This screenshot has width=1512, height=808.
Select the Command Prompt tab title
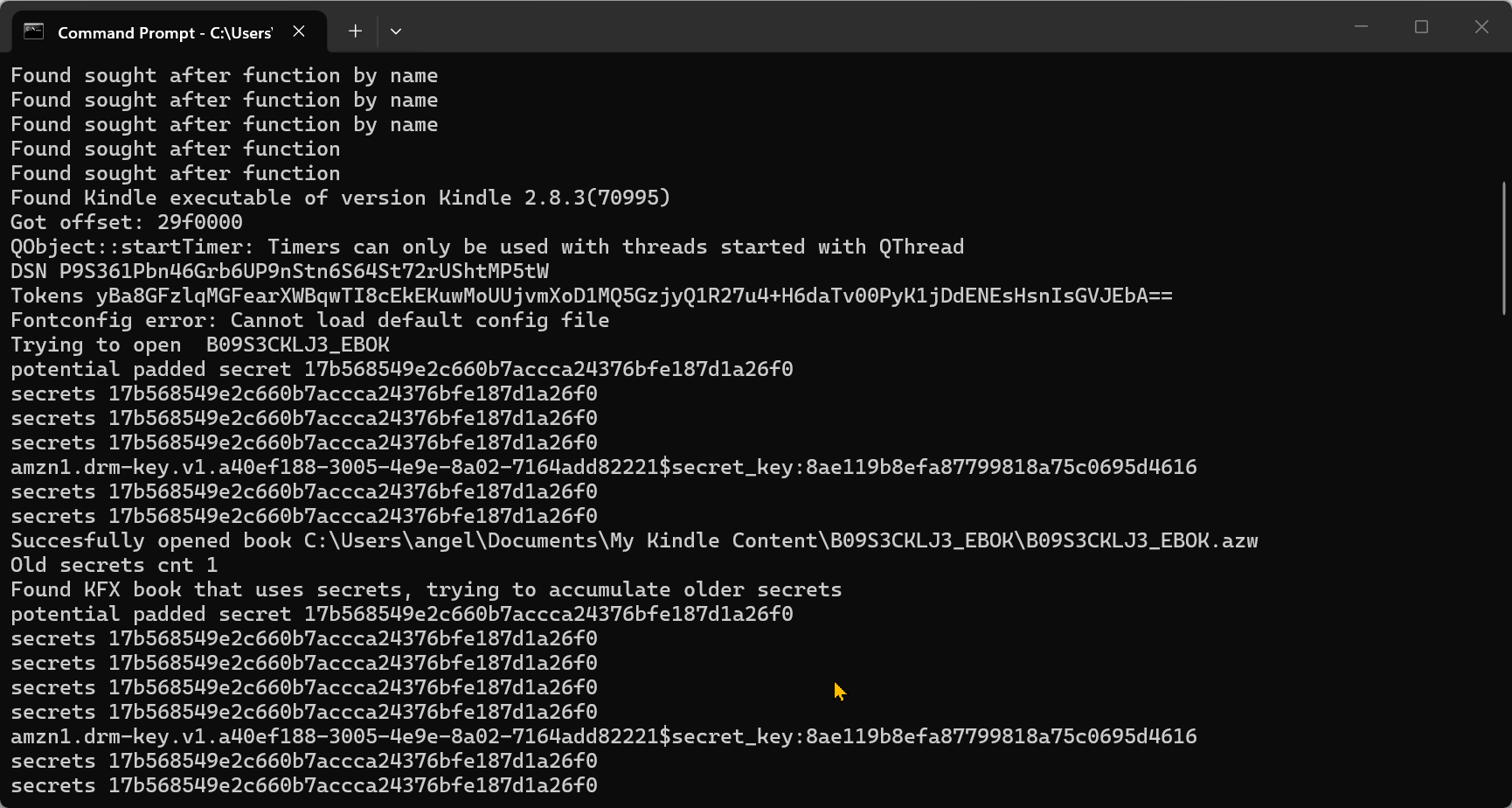(x=164, y=32)
